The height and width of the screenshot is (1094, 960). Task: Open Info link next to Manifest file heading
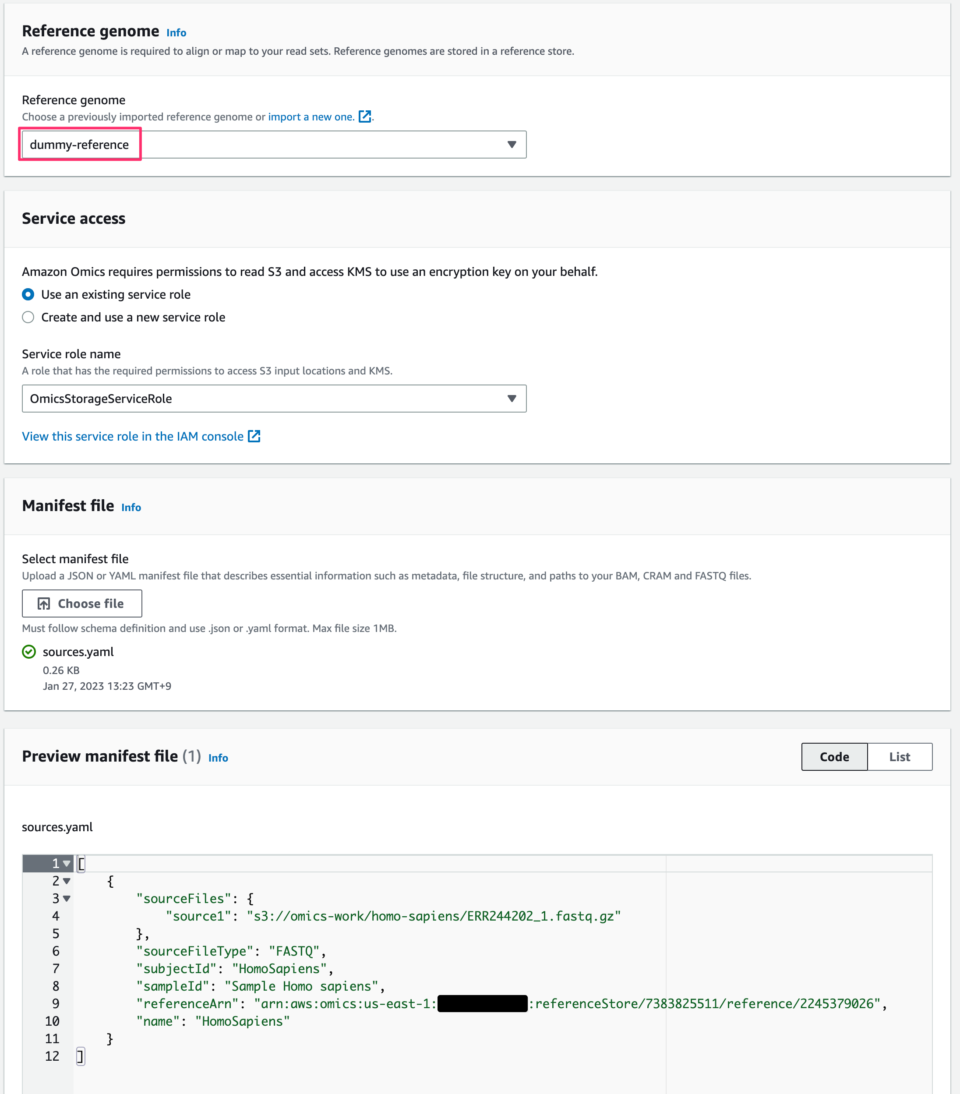(x=131, y=507)
